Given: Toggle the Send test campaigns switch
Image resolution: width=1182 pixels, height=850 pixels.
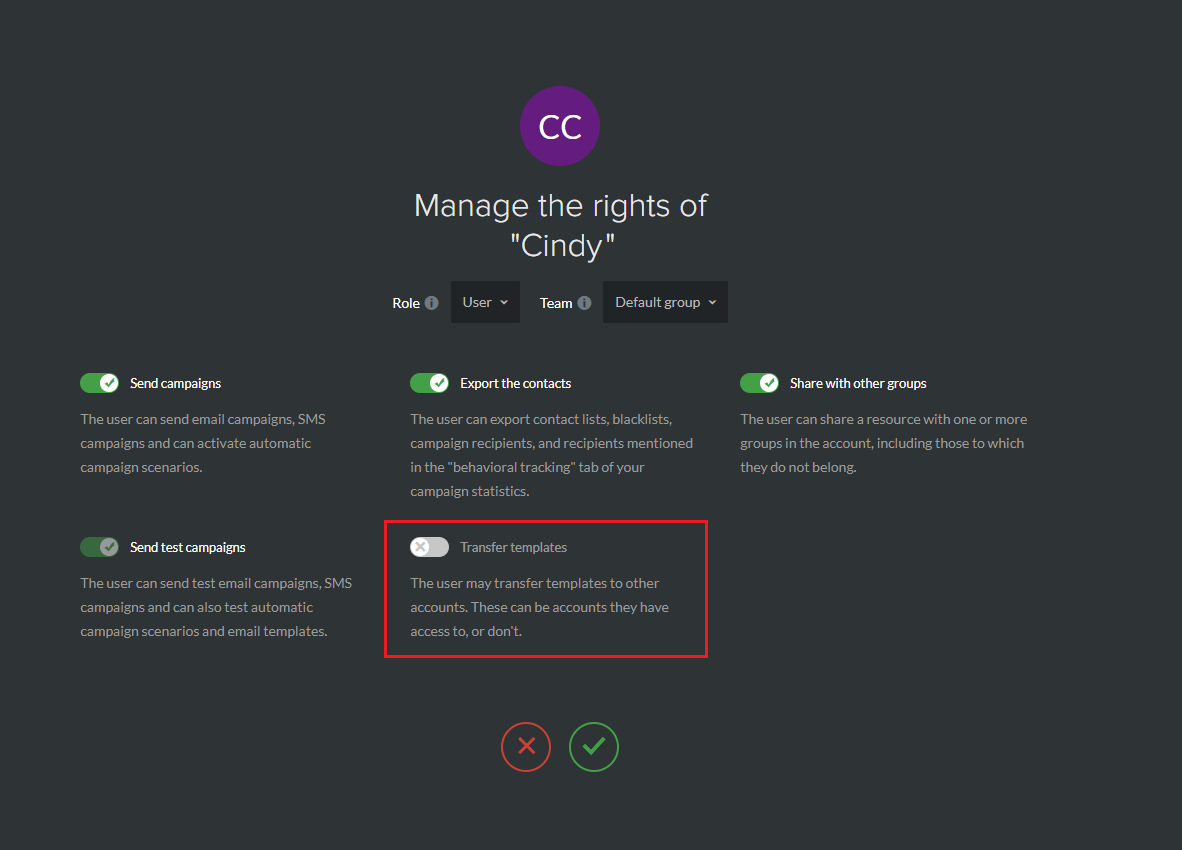Looking at the screenshot, I should [100, 547].
